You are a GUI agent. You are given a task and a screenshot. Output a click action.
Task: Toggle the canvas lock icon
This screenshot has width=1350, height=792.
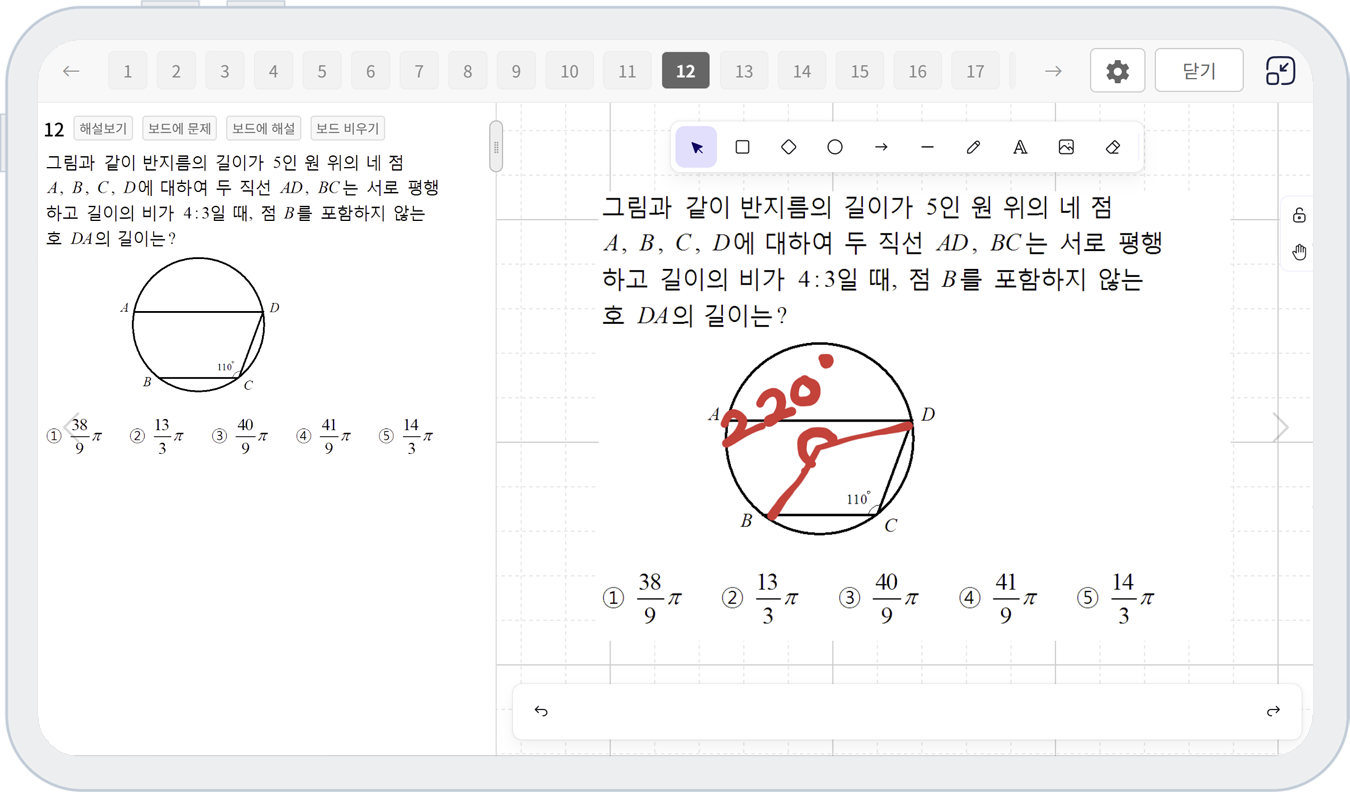click(x=1299, y=215)
